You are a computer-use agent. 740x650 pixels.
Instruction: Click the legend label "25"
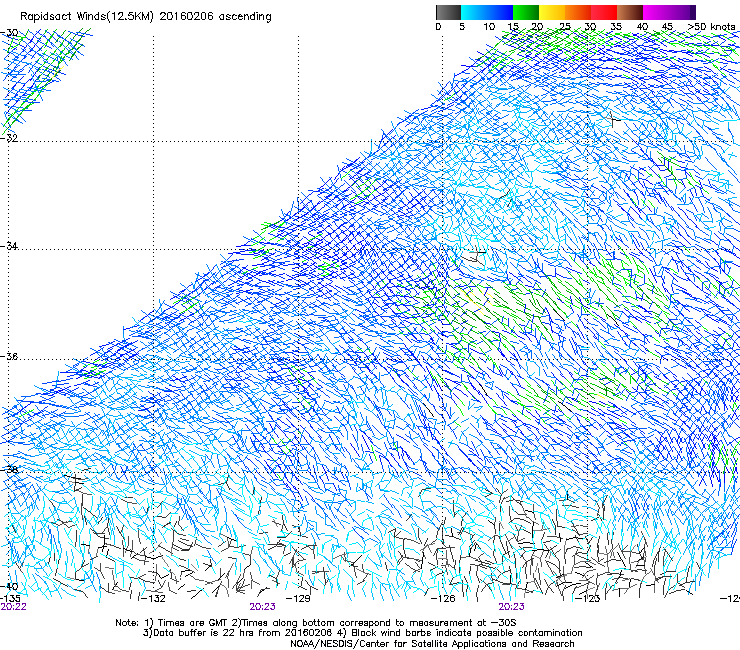pos(565,27)
